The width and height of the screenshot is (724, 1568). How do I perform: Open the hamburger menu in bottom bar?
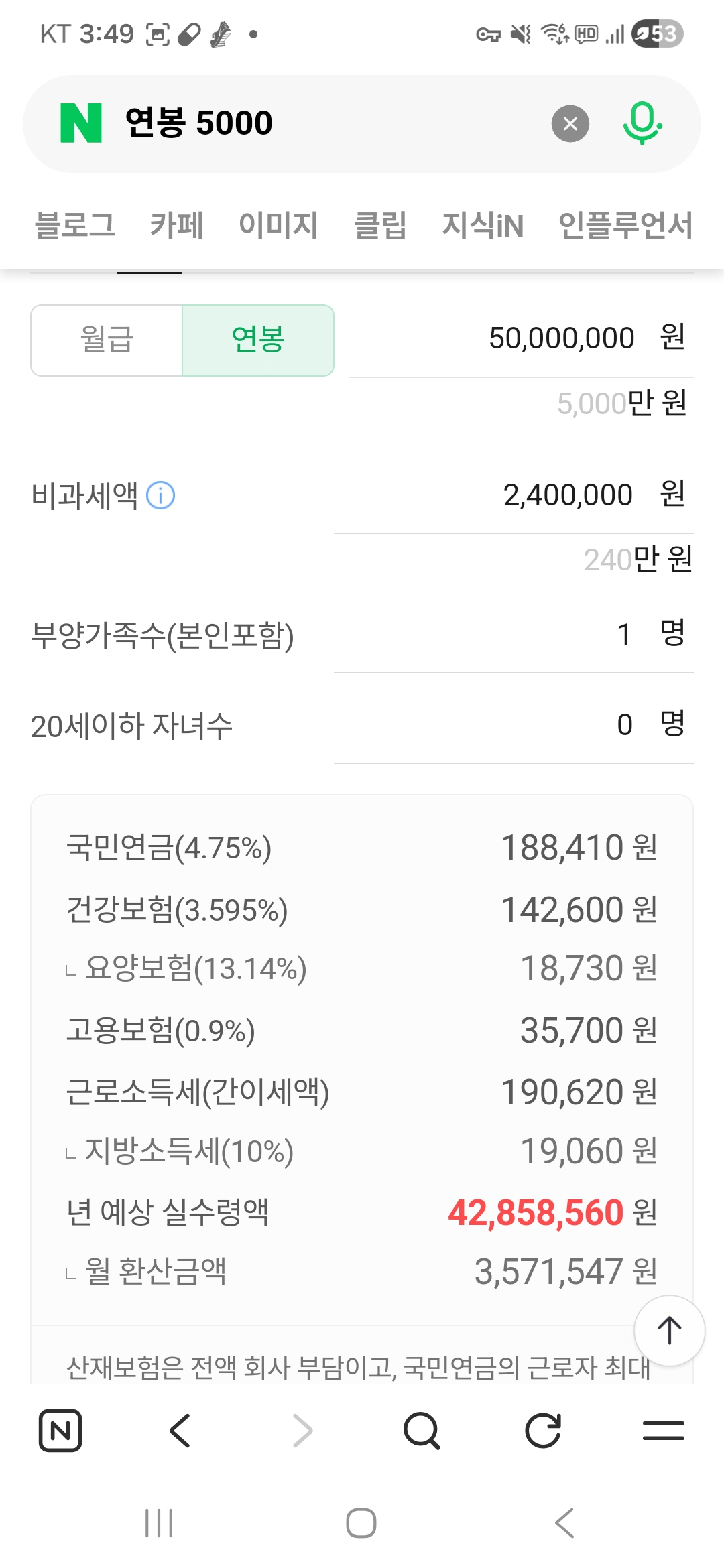[663, 1431]
